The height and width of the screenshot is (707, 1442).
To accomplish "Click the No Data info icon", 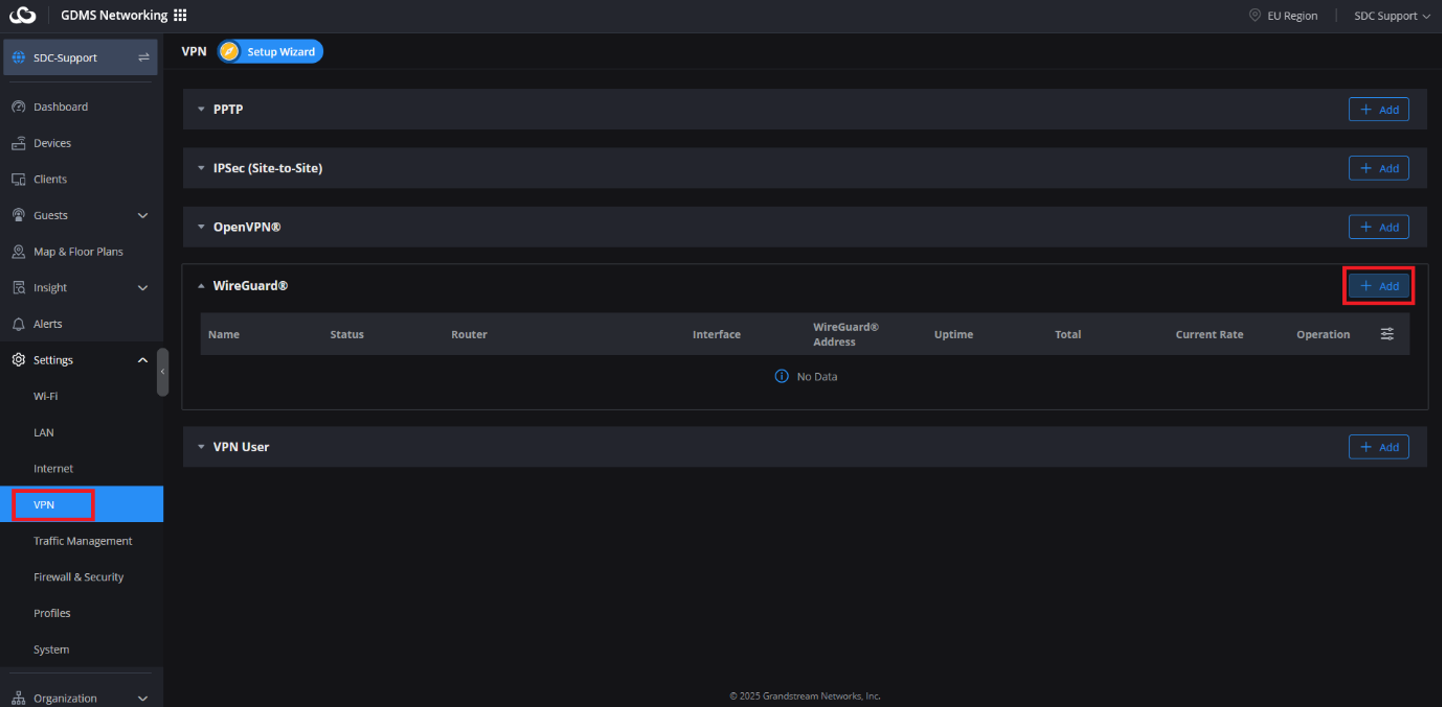I will point(782,376).
